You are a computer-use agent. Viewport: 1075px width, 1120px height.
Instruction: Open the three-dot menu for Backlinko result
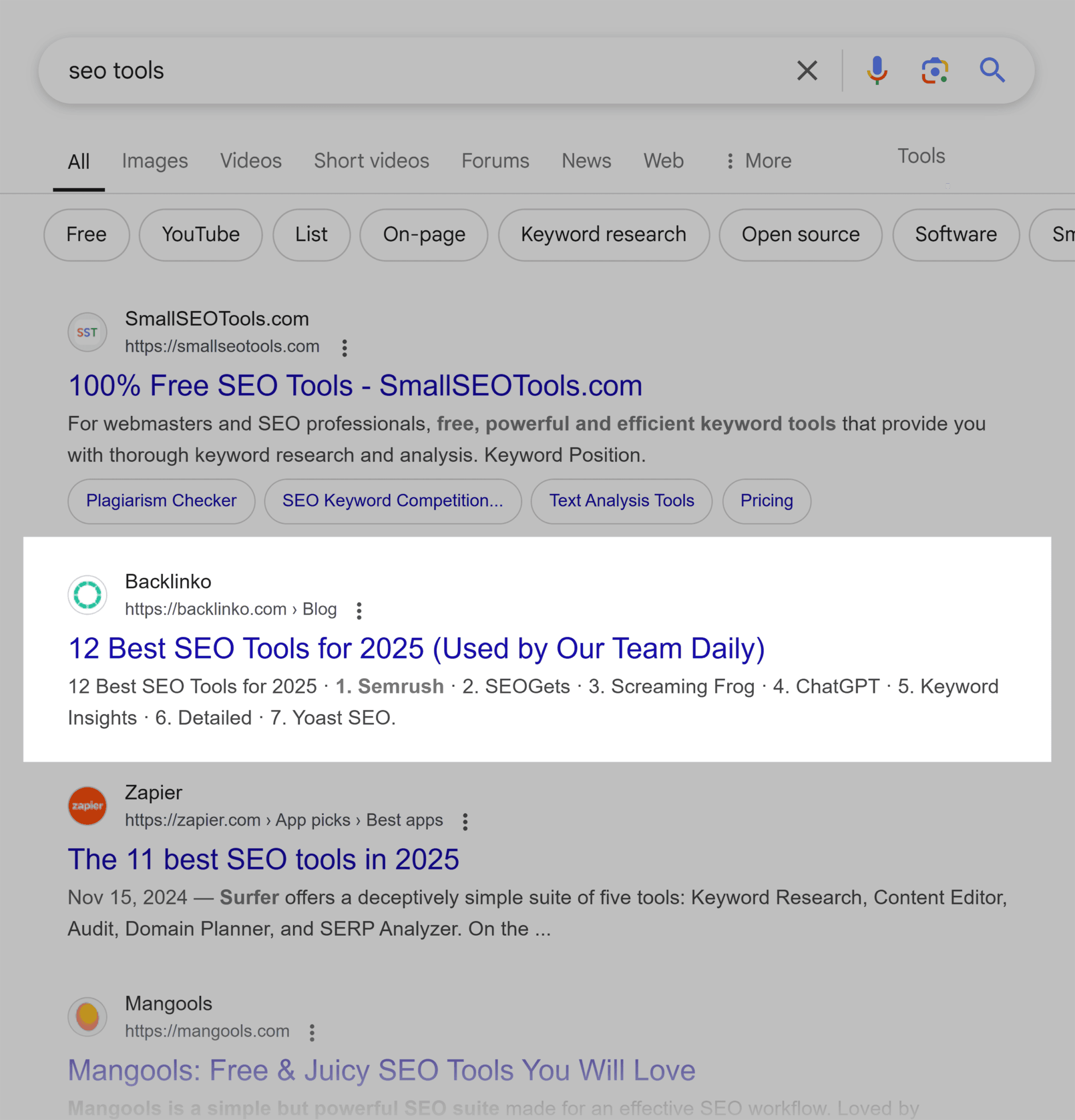click(359, 611)
